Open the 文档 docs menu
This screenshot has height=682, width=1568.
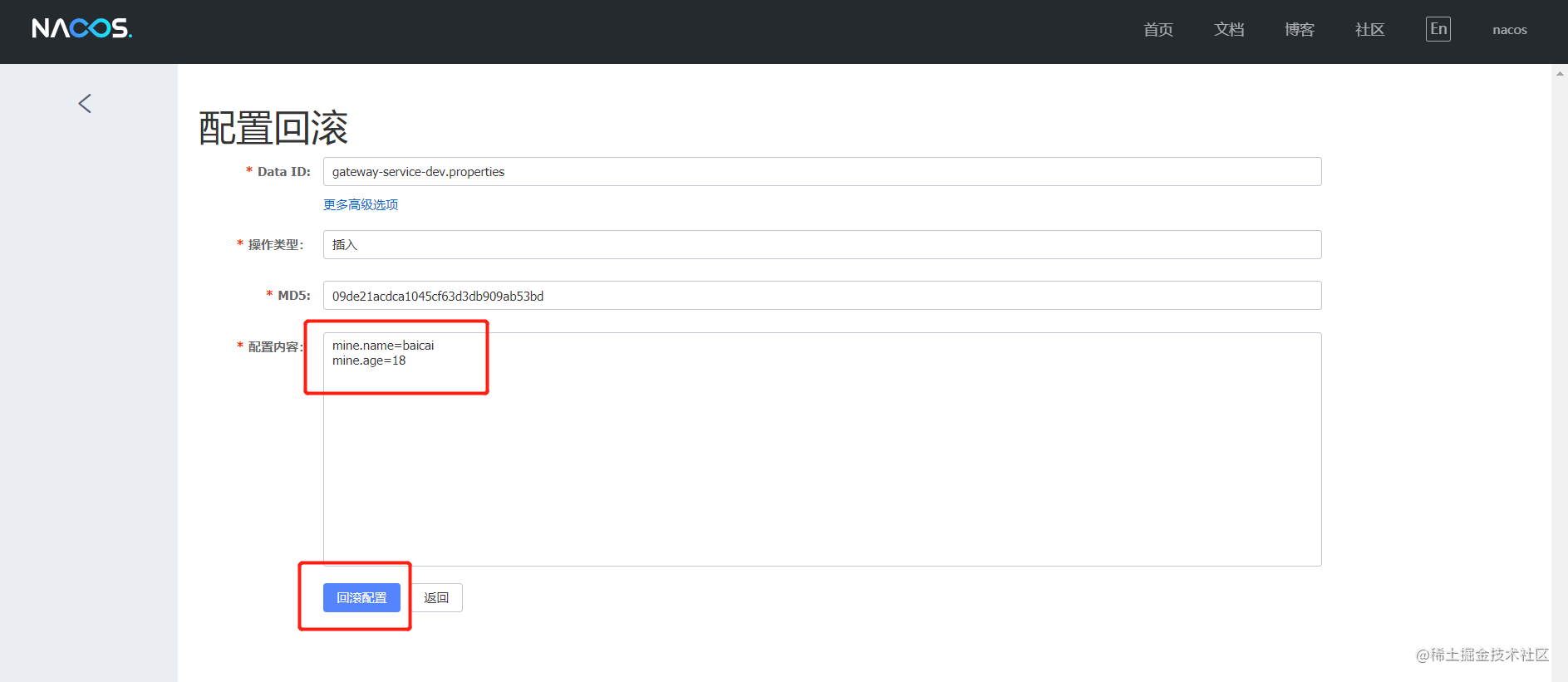1229,30
